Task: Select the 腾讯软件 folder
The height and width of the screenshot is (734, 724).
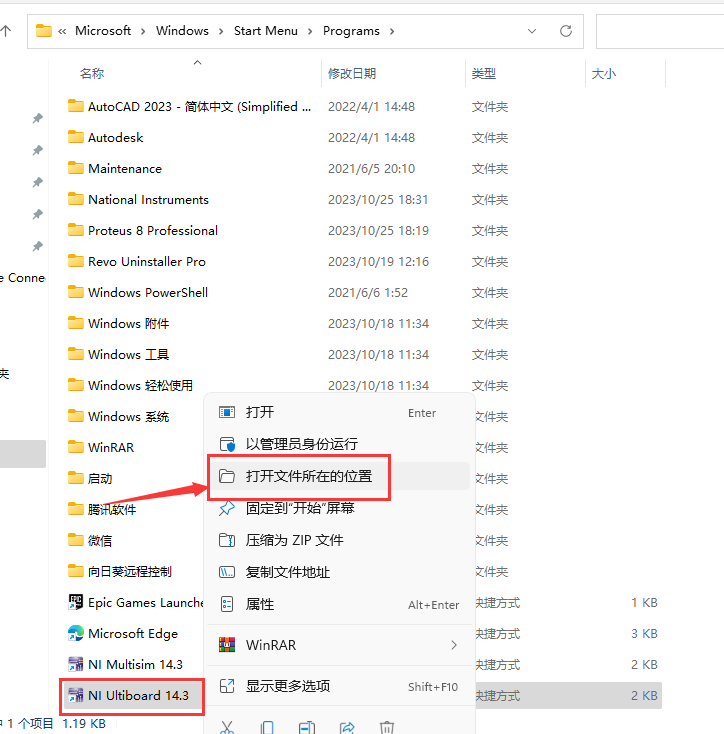Action: point(102,509)
